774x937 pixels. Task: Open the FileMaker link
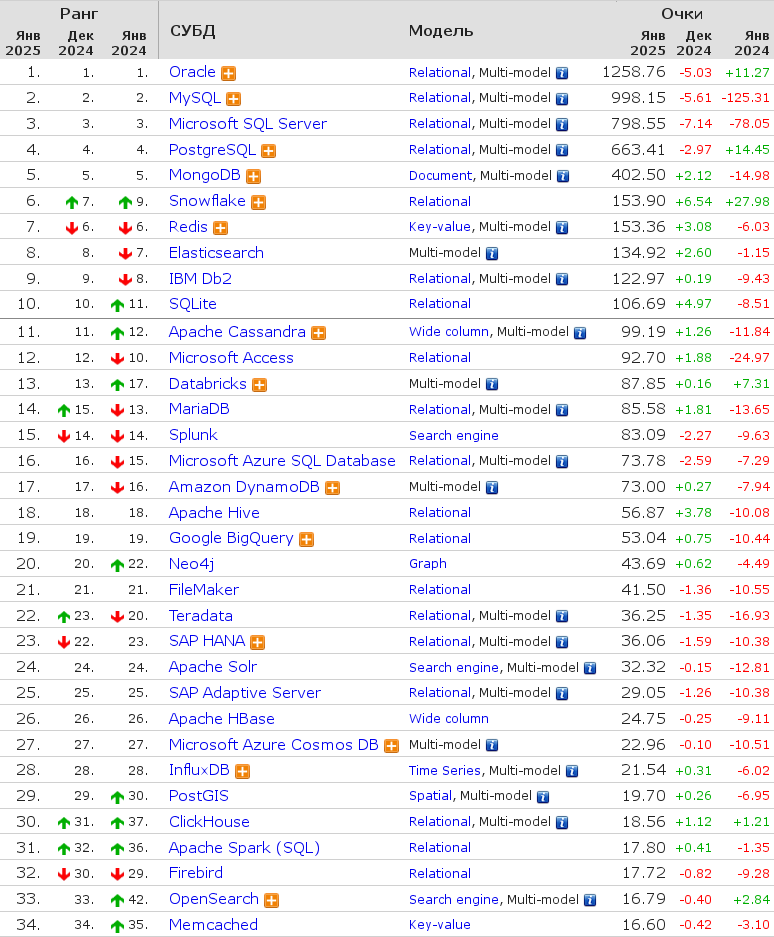click(204, 590)
